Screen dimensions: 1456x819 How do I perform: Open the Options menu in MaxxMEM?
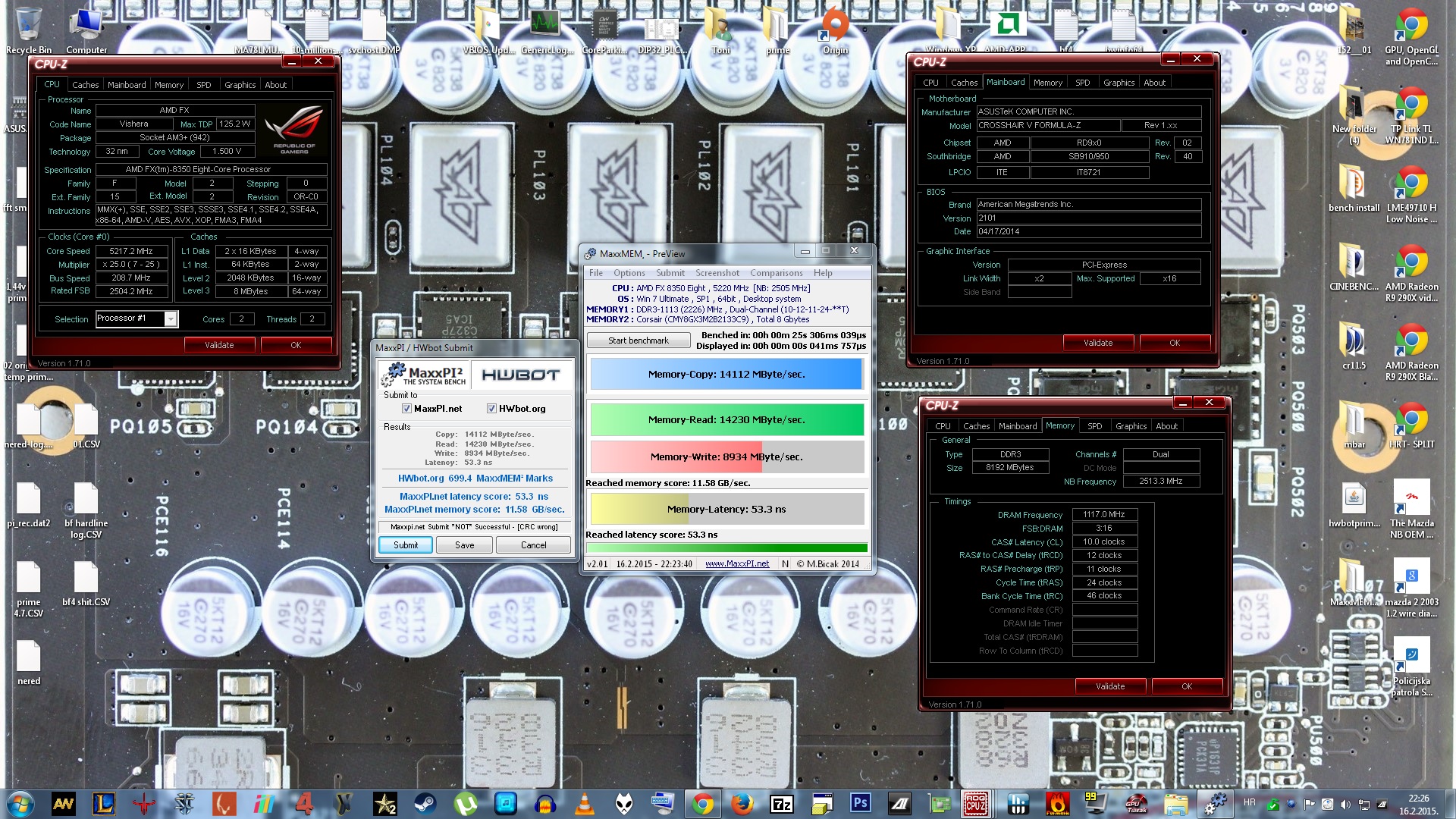point(629,273)
